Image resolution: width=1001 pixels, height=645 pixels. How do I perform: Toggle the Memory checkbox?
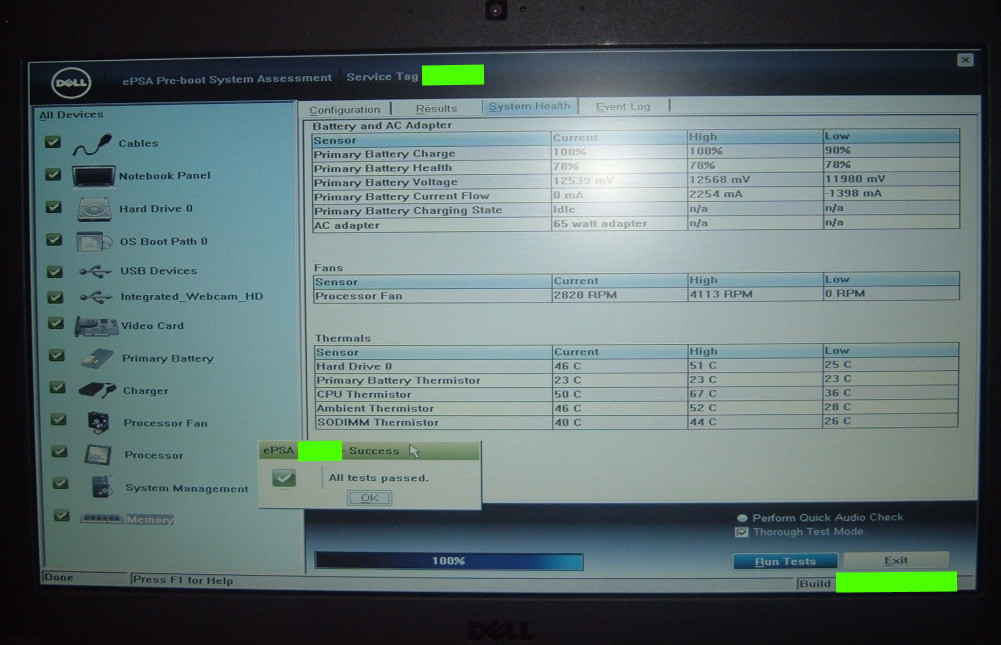pos(62,515)
